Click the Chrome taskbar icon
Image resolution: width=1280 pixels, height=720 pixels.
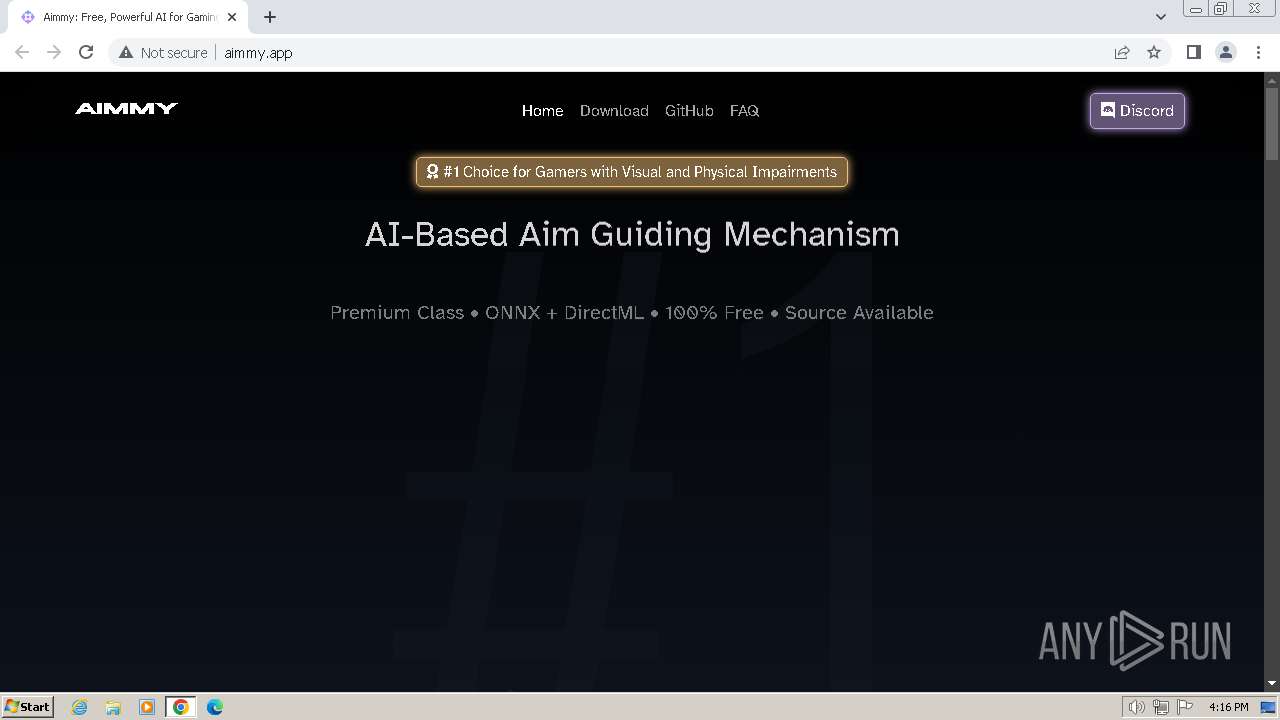pos(181,707)
